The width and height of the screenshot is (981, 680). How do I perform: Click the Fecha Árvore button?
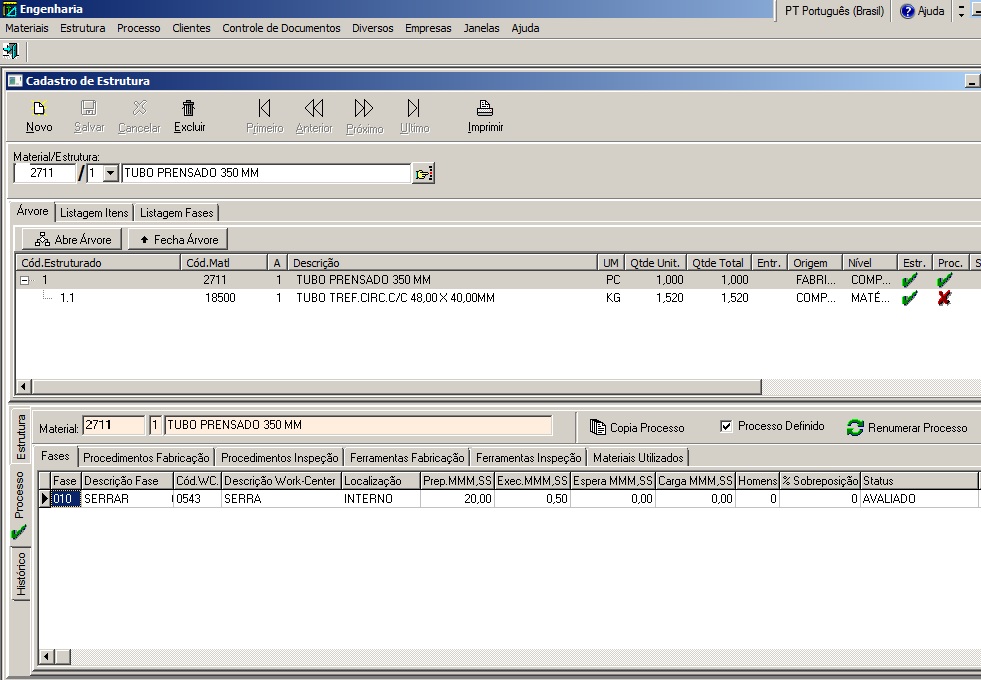[x=178, y=240]
